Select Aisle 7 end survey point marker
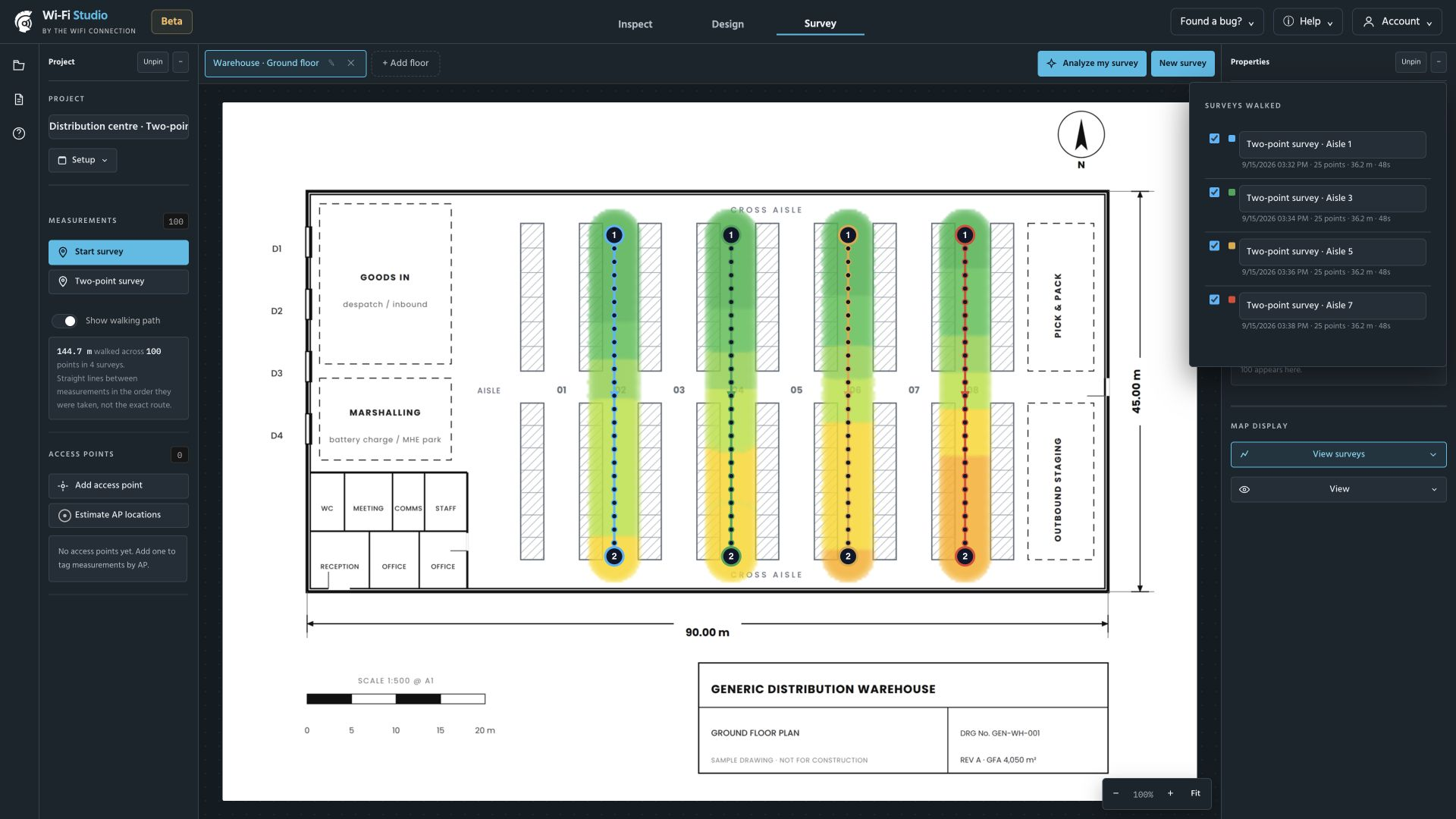The width and height of the screenshot is (1456, 819). 965,557
